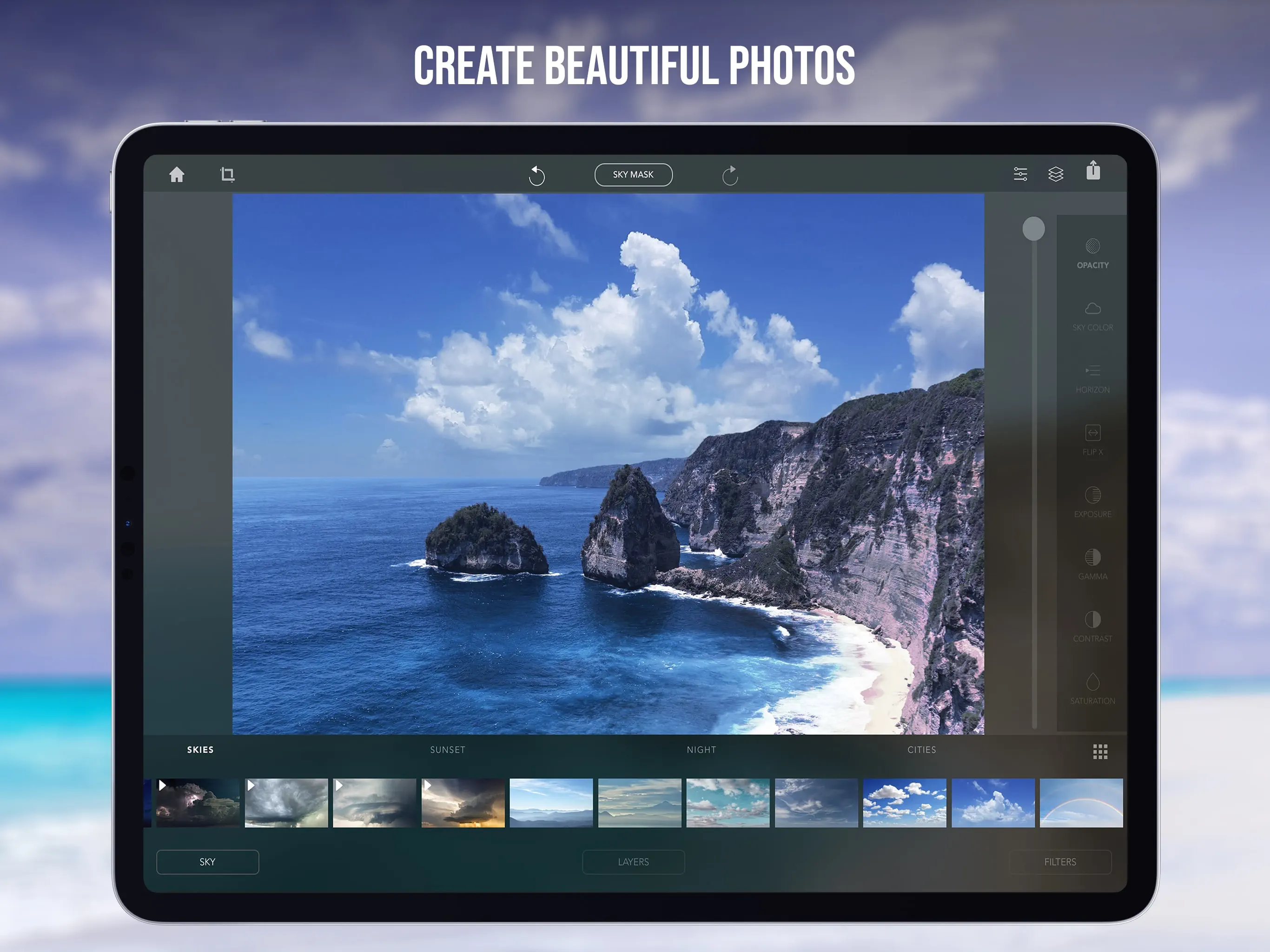The width and height of the screenshot is (1270, 952).
Task: Click the Redo arrow icon
Action: [730, 176]
